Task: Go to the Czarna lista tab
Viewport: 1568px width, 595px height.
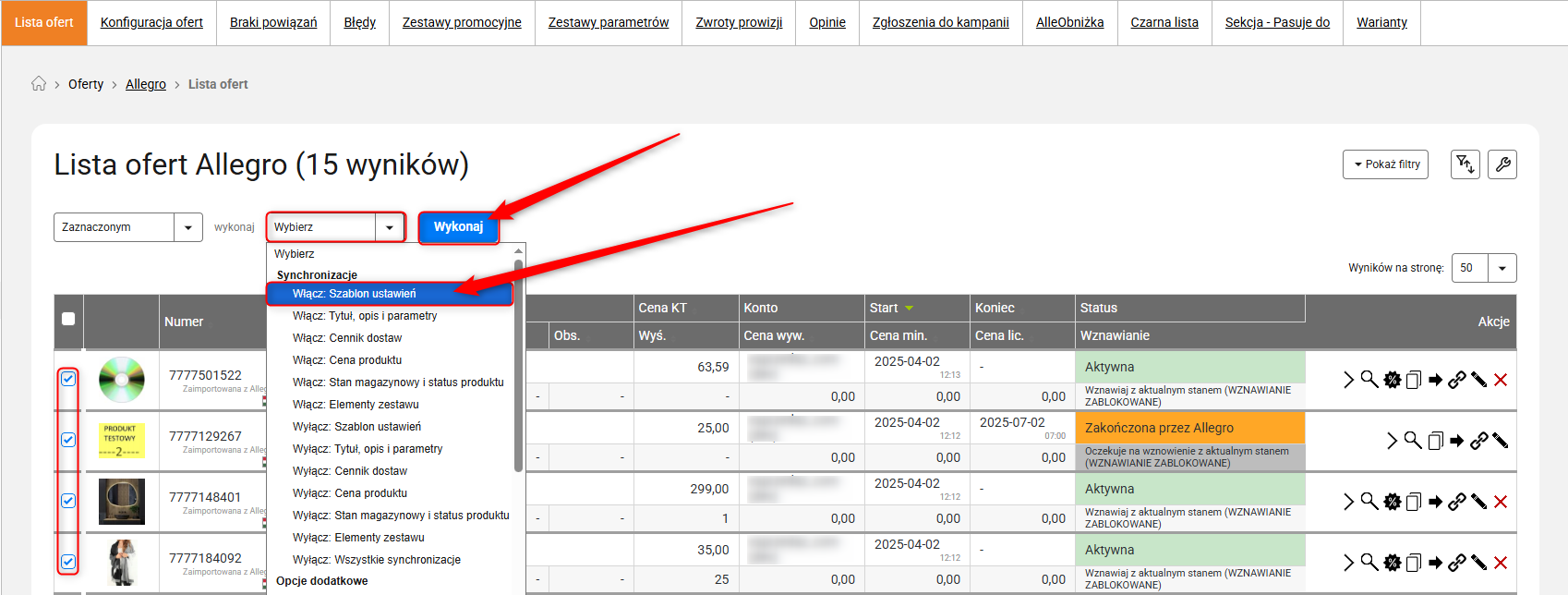Action: (x=1164, y=22)
